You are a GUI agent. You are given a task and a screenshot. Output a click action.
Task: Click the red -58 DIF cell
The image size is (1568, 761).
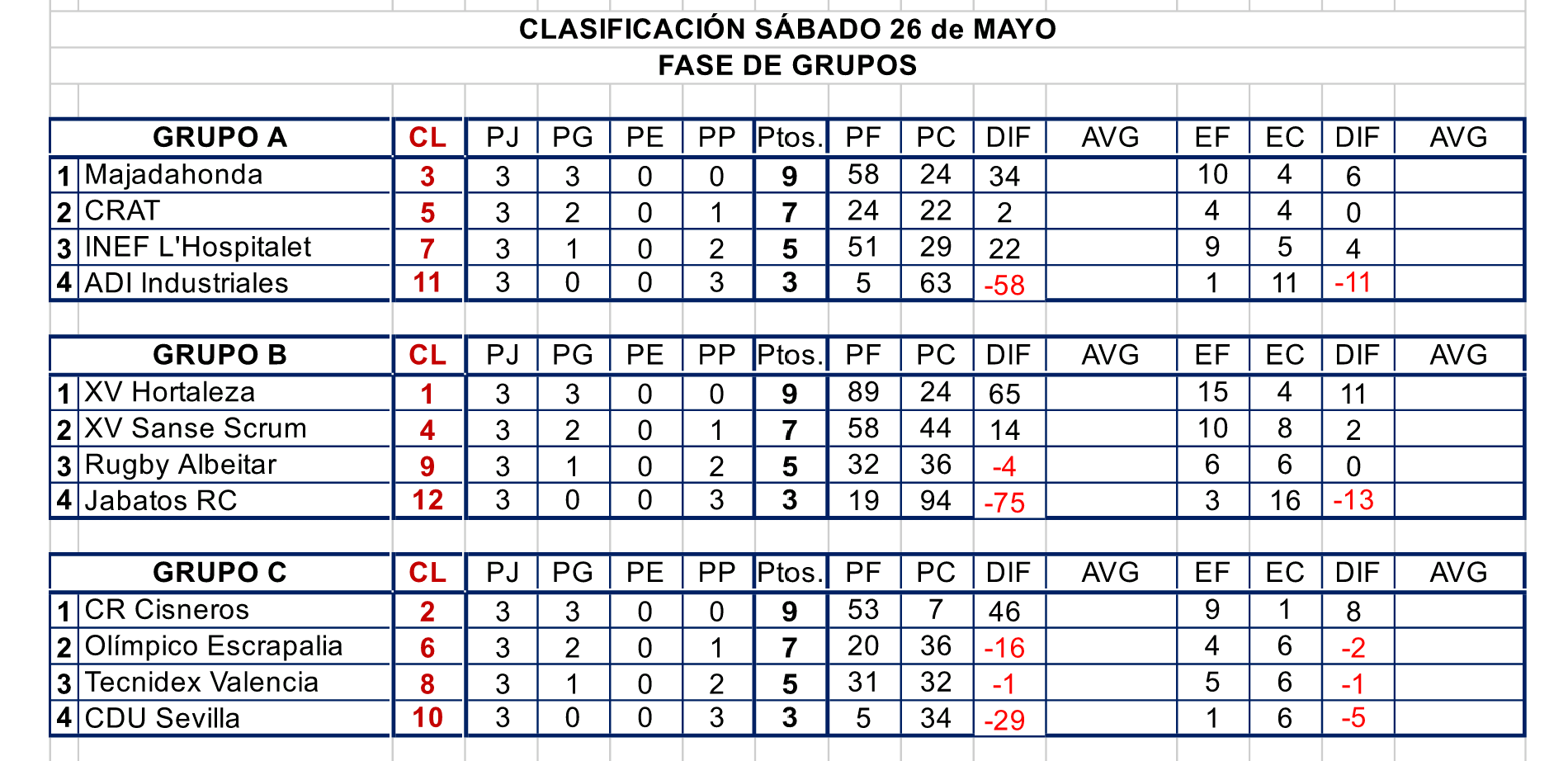1004,285
